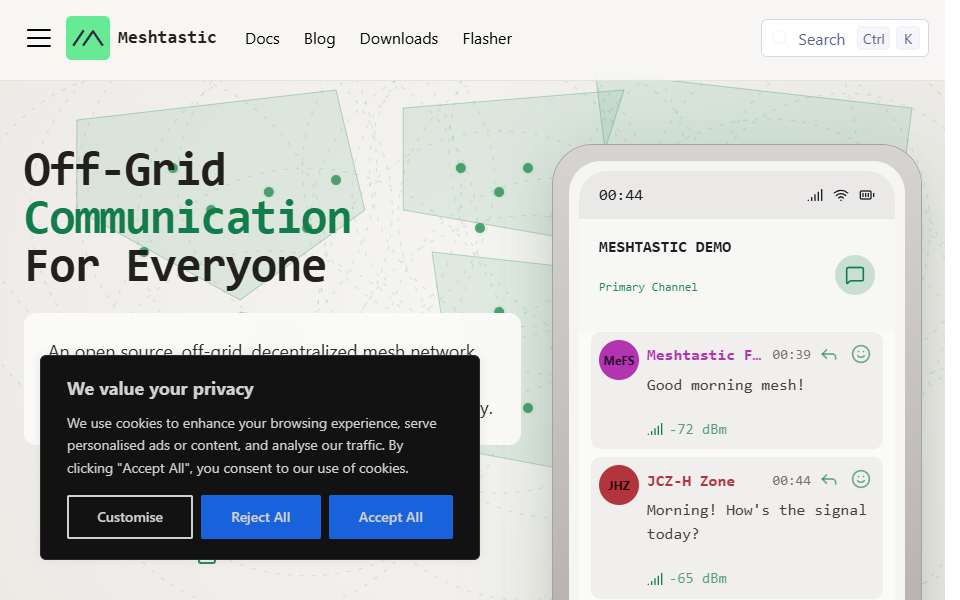Click the "Morning! How's the signal today?" message
The height and width of the screenshot is (600, 960).
[x=757, y=522]
